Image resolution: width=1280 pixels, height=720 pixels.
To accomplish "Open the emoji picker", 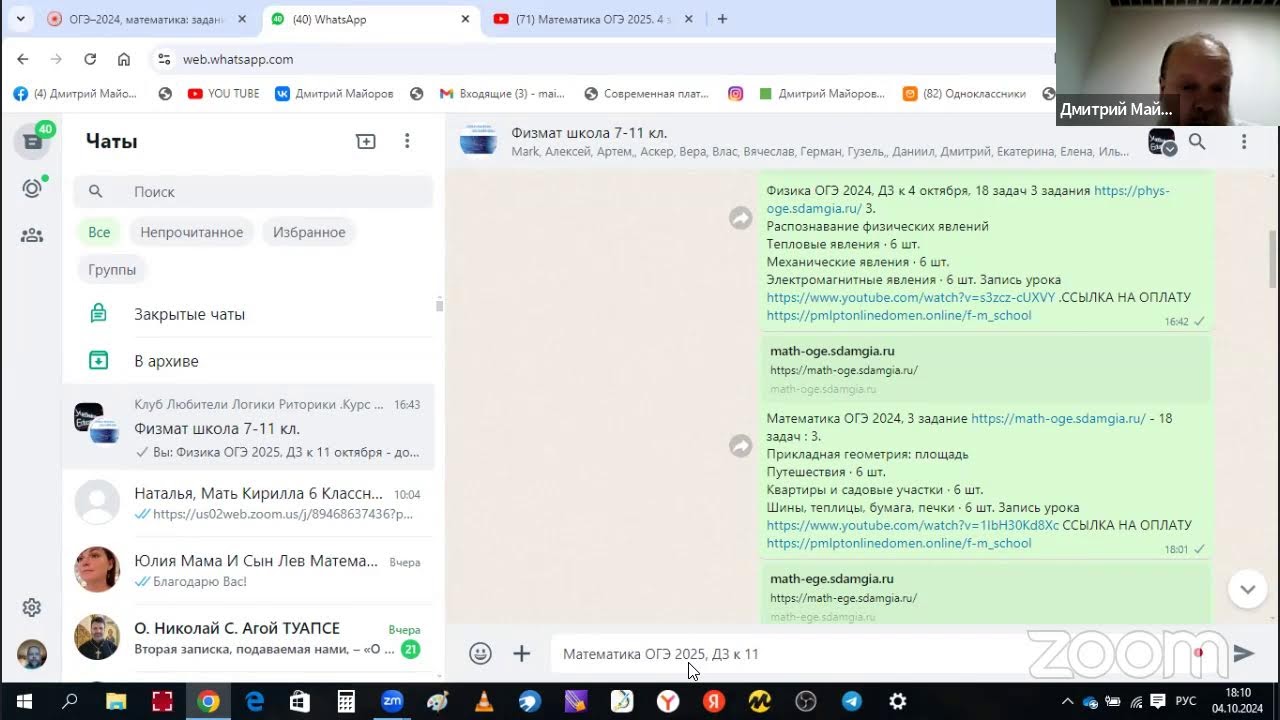I will [x=481, y=654].
